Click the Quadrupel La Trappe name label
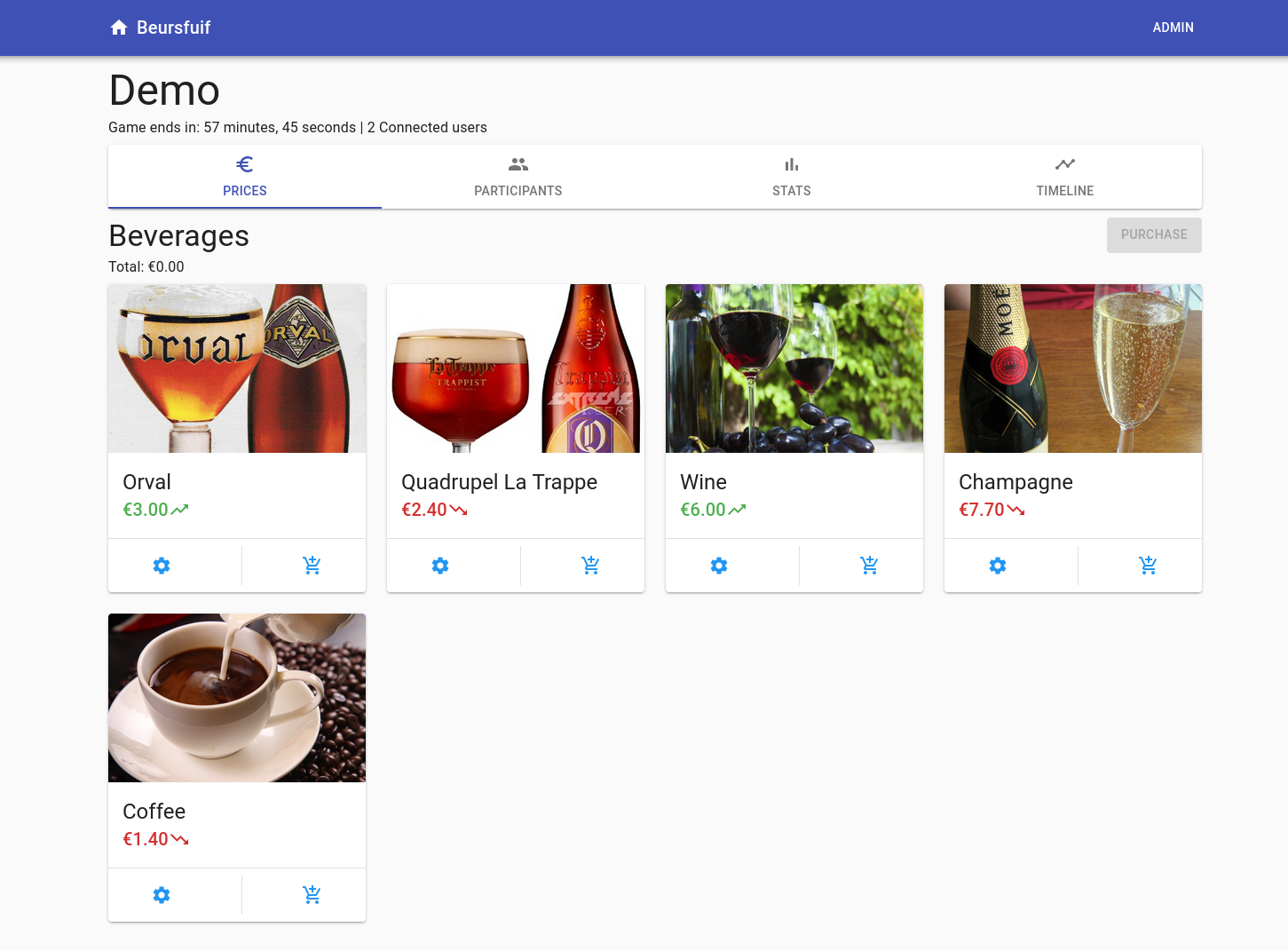The height and width of the screenshot is (951, 1288). point(499,482)
